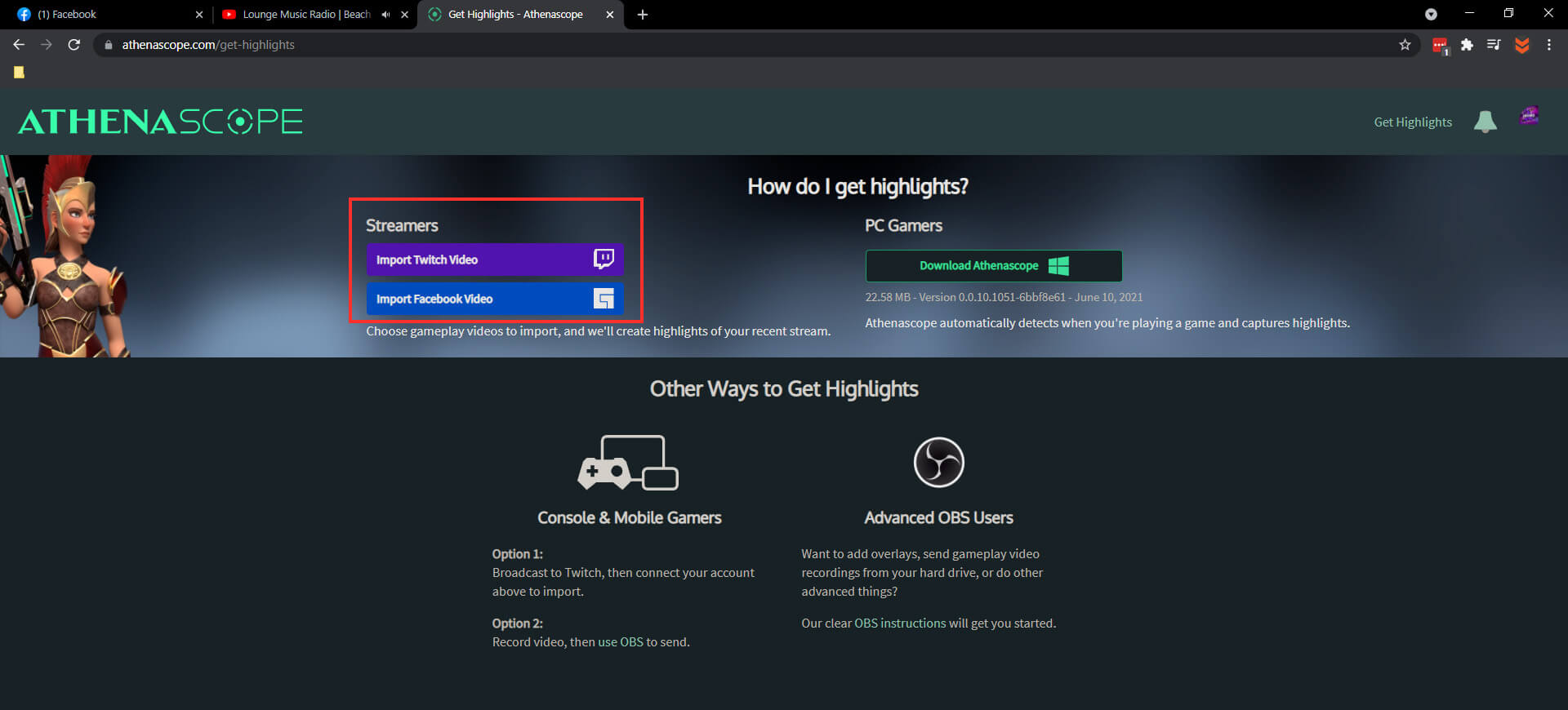
Task: Click the Console & Mobile Gamers controller icon
Action: click(x=628, y=462)
